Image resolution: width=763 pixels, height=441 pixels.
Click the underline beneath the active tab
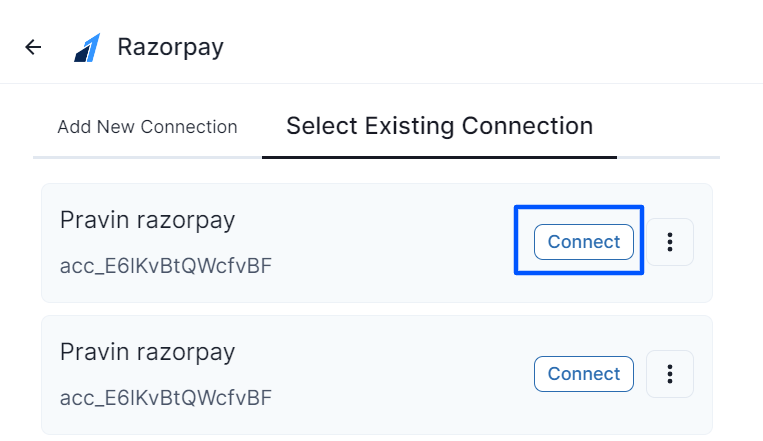pos(439,157)
